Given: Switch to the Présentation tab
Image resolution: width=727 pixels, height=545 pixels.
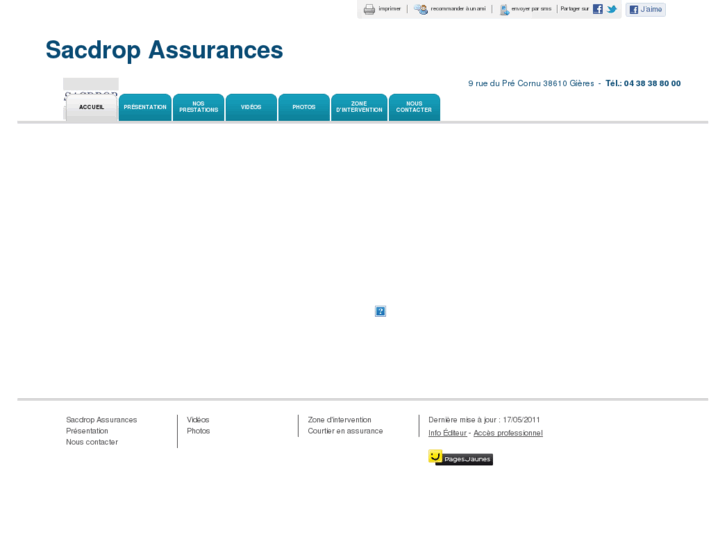Looking at the screenshot, I should [145, 107].
